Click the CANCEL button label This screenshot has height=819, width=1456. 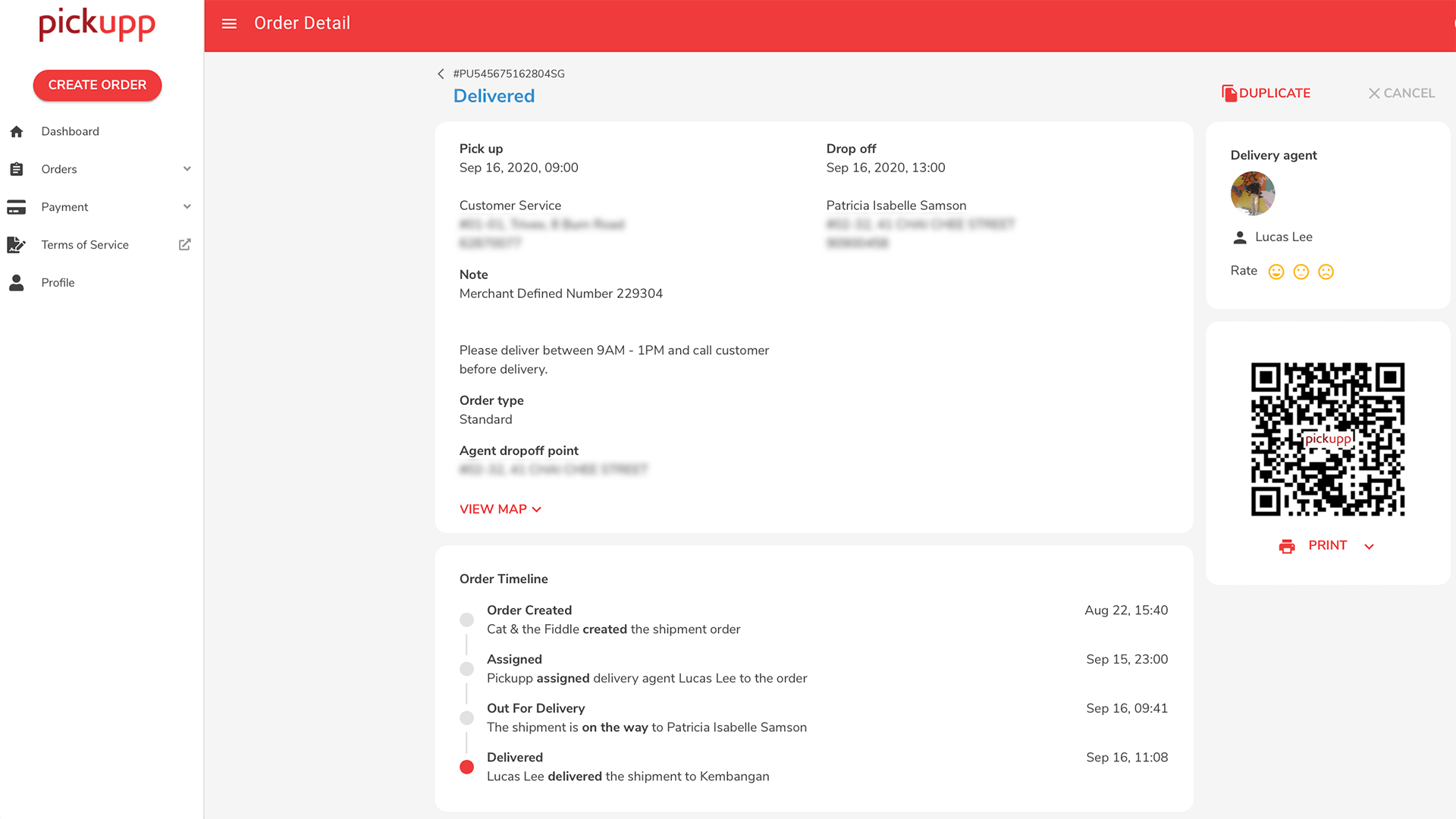(x=1409, y=93)
